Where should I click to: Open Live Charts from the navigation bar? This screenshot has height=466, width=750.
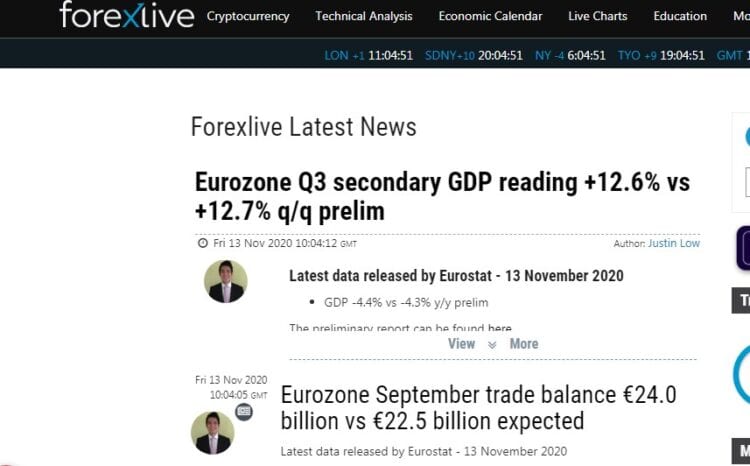coord(597,16)
